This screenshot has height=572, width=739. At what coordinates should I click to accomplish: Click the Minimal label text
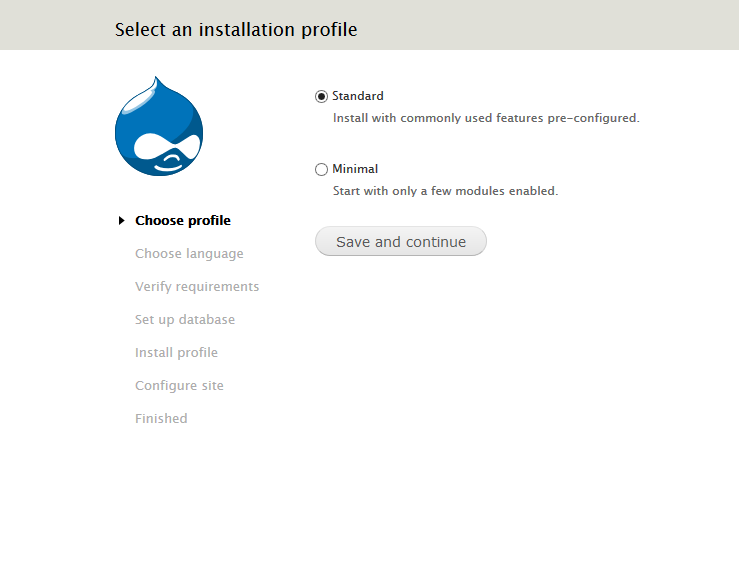355,169
